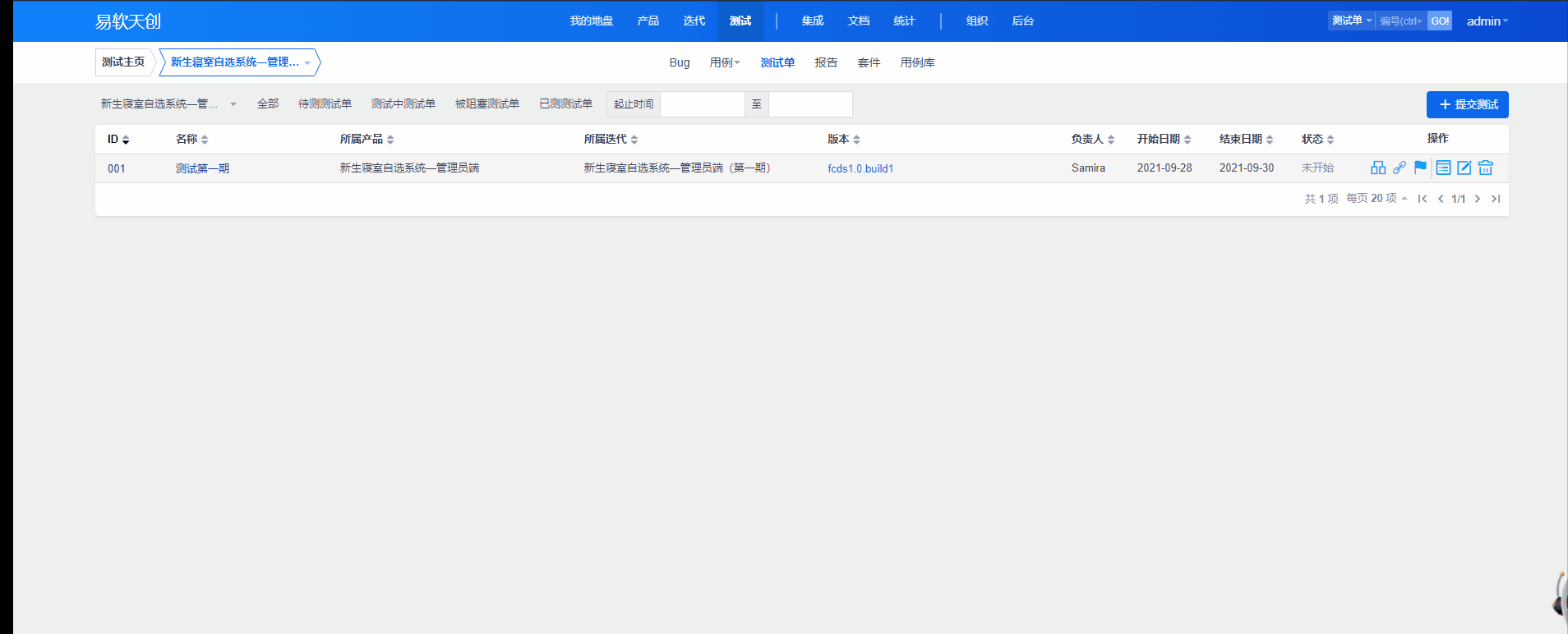Delete test task 001 with trash icon
This screenshot has width=1568, height=634.
(x=1486, y=168)
